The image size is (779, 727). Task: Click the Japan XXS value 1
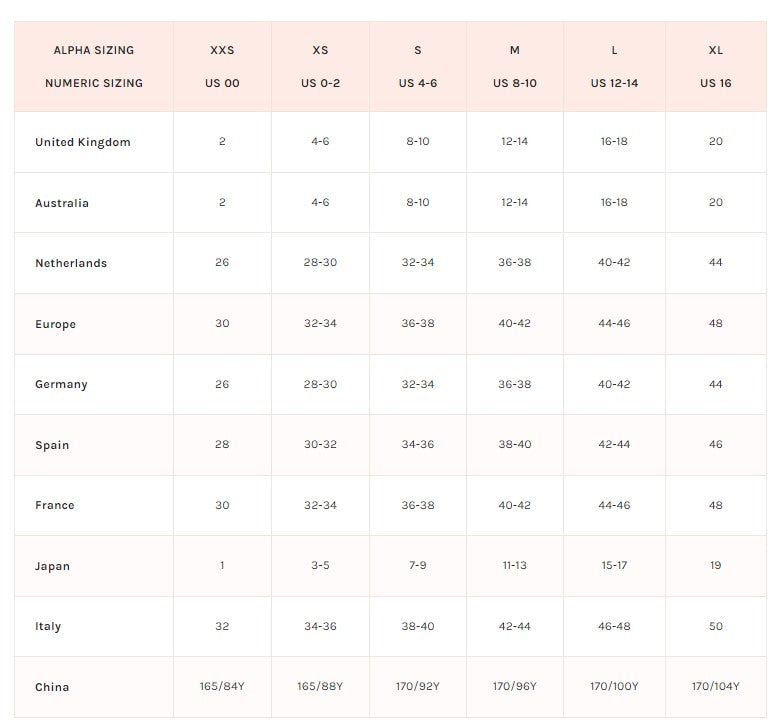[222, 566]
